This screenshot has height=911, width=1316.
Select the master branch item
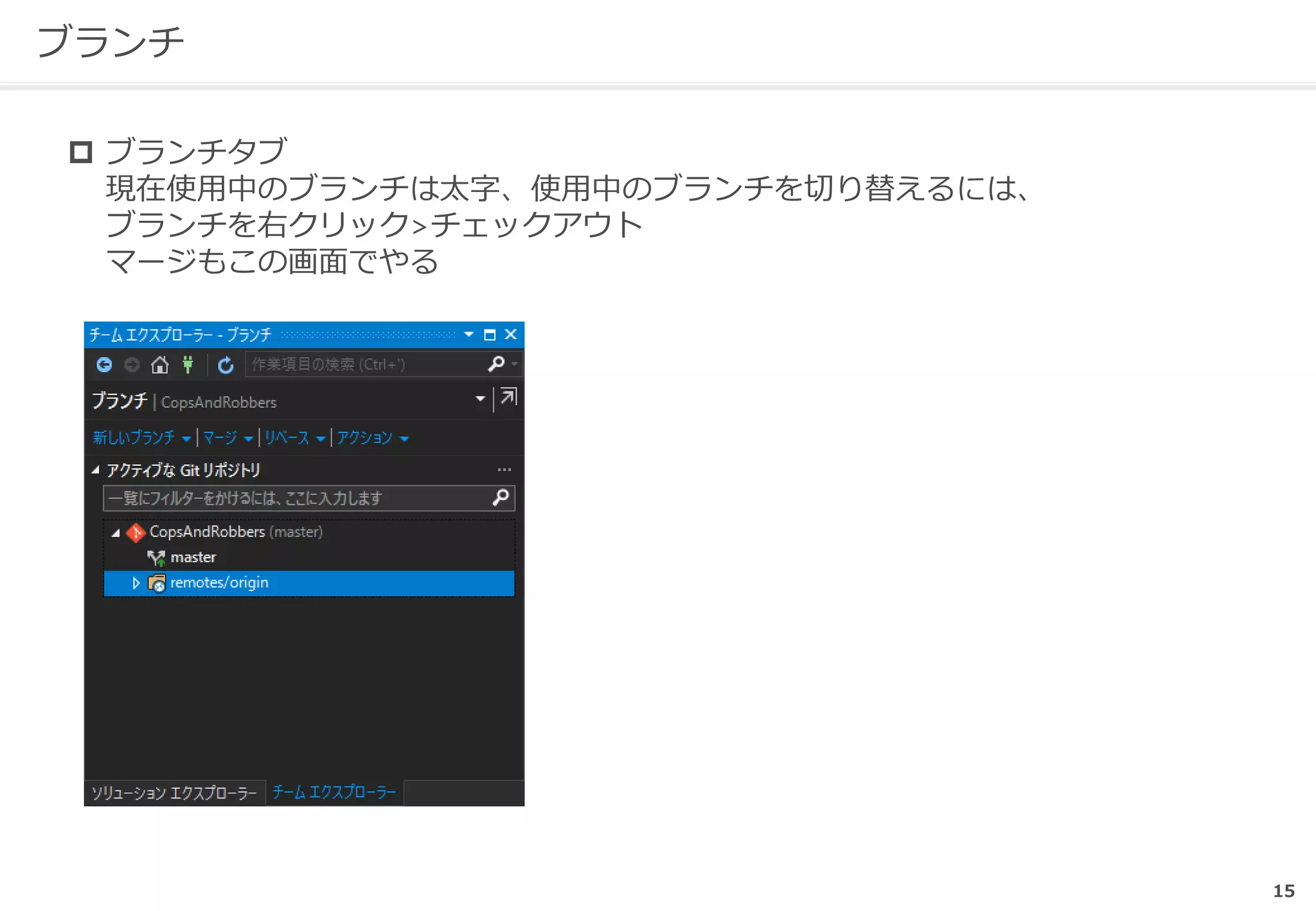193,557
